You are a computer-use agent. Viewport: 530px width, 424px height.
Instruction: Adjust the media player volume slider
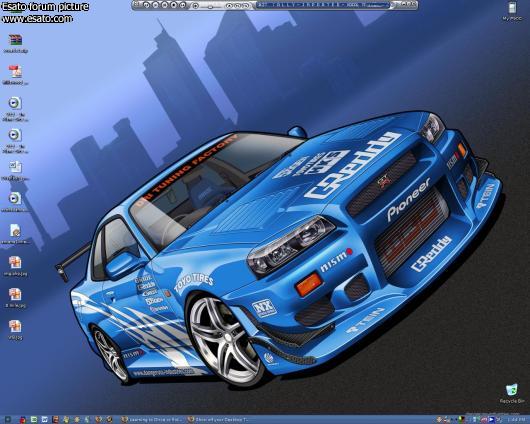[210, 6]
